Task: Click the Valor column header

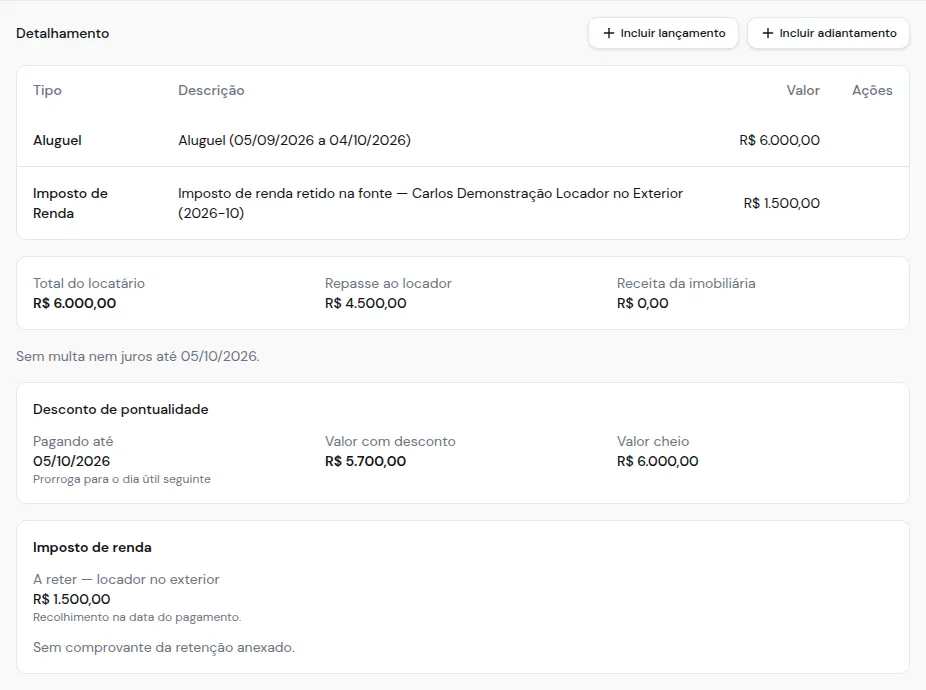Action: 803,90
